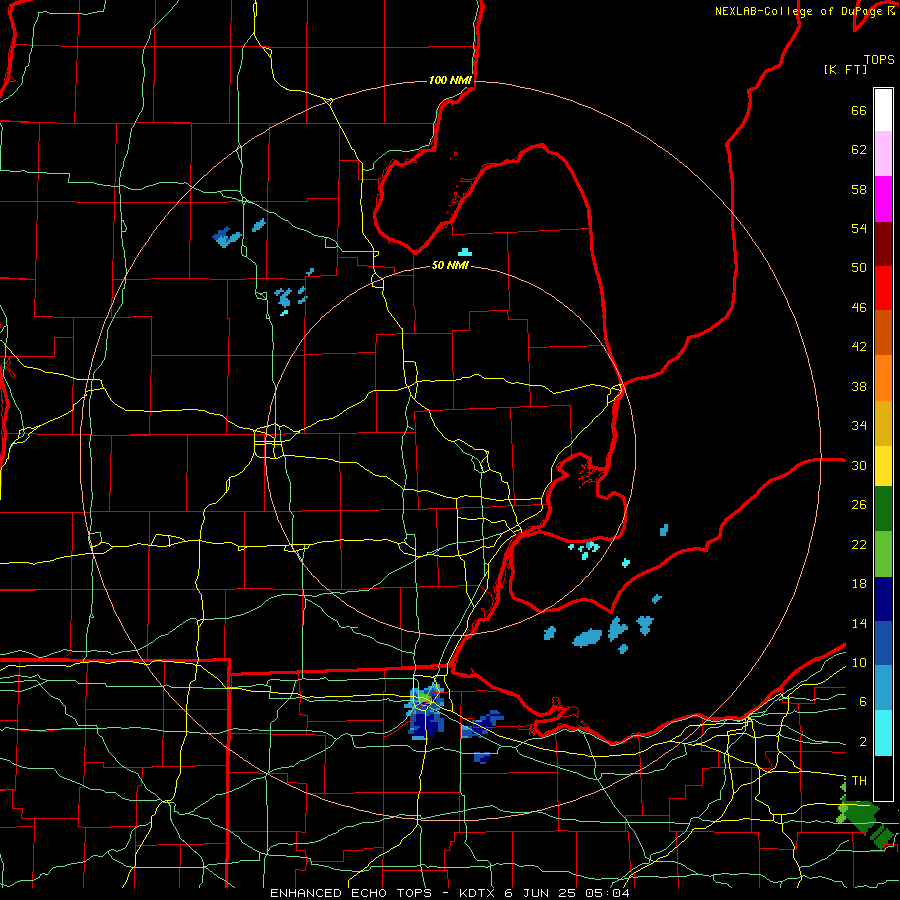The height and width of the screenshot is (900, 900).
Task: Click the legend value 54
Action: click(859, 228)
